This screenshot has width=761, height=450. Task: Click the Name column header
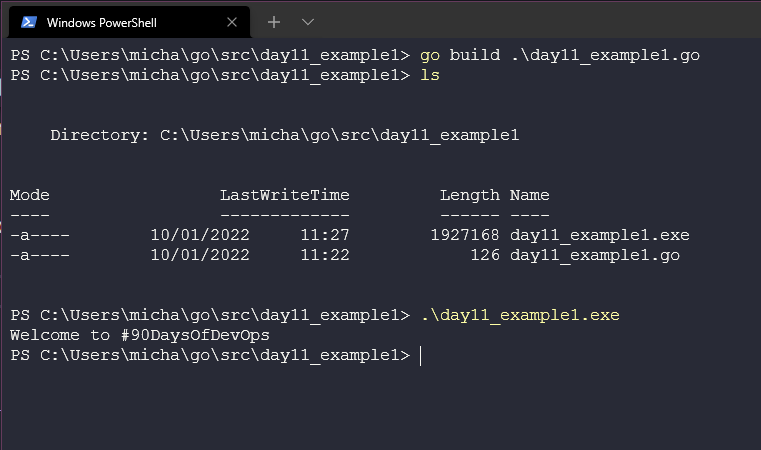click(529, 195)
